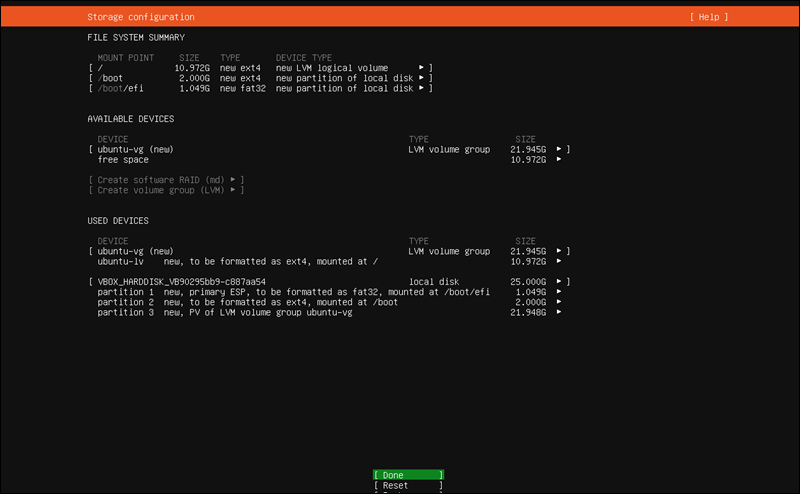Open arrow for ubuntu-lv logical volume
This screenshot has width=800, height=494.
[559, 261]
